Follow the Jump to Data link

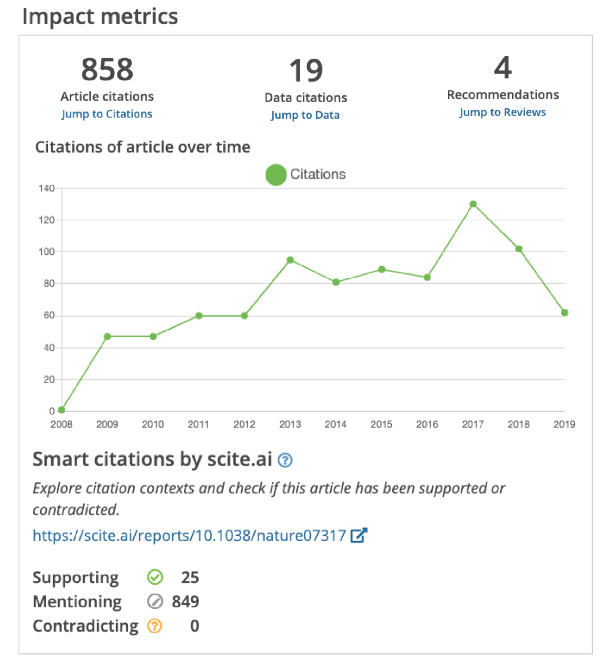pyautogui.click(x=305, y=115)
